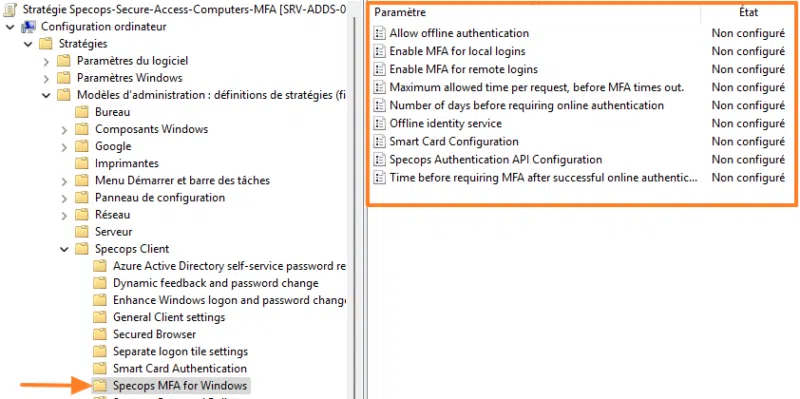The width and height of the screenshot is (800, 399).
Task: Click the policy scroll icon at the tree root
Action: (x=10, y=10)
